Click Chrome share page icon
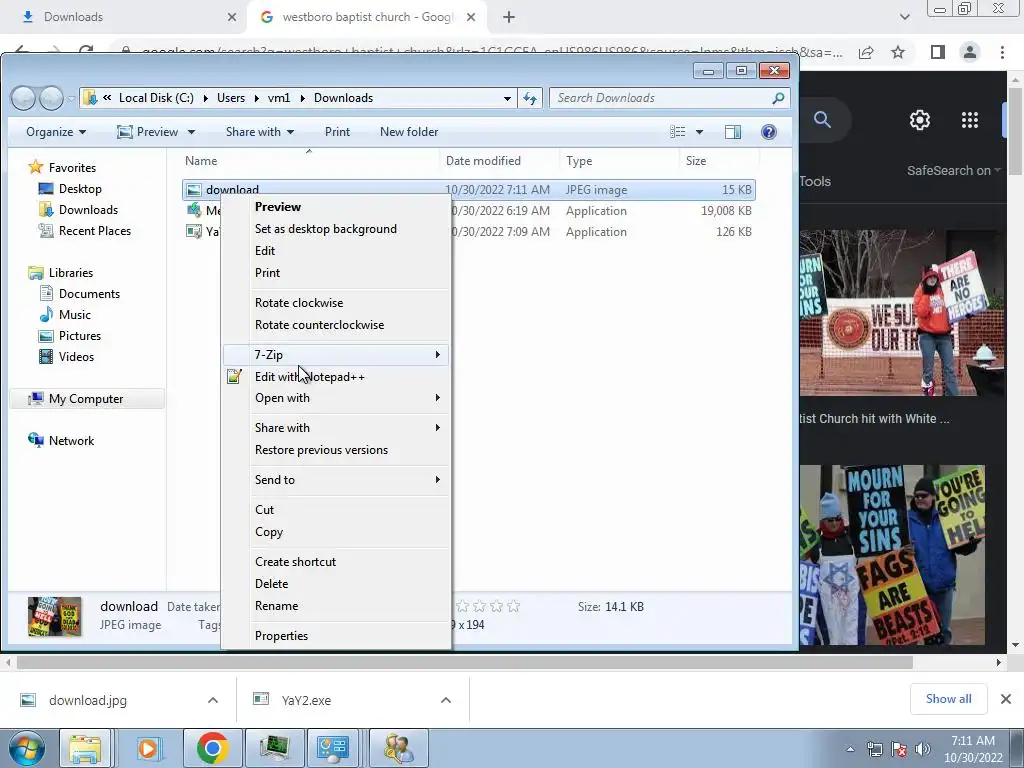The image size is (1024, 768). (866, 52)
